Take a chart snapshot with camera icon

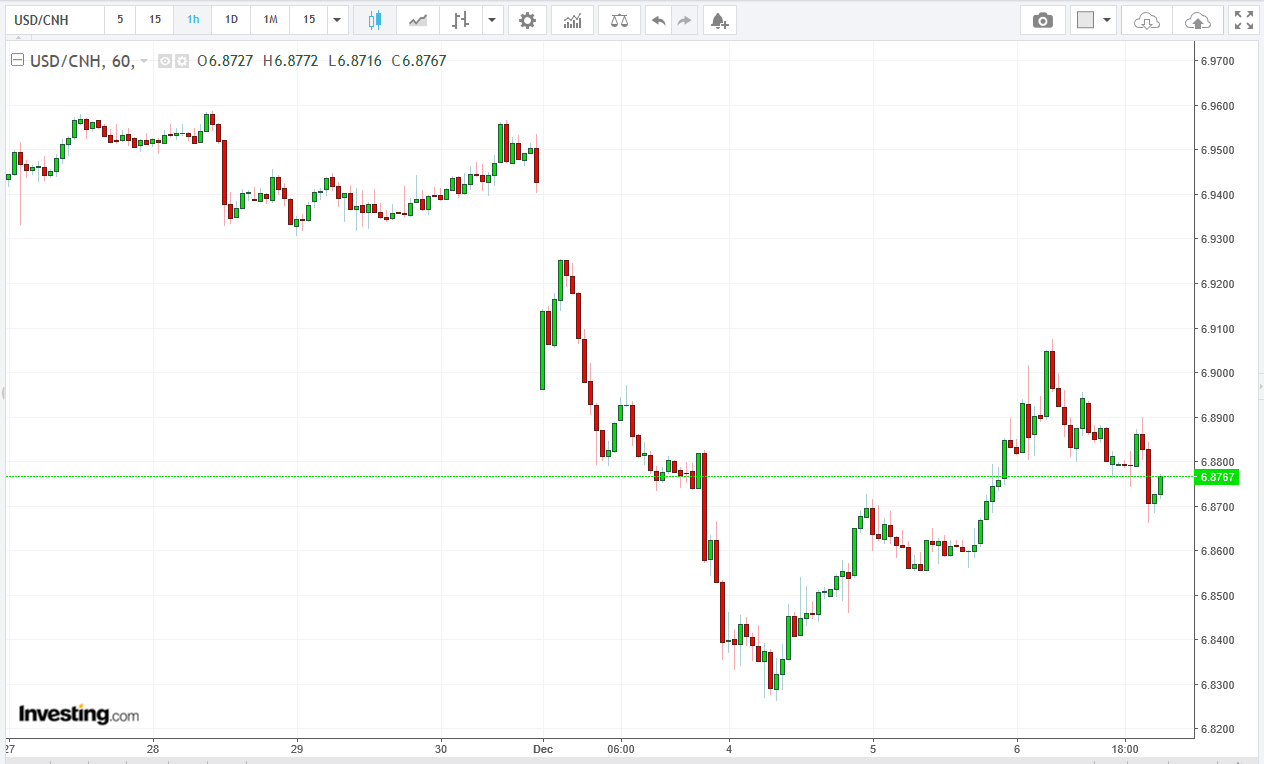click(x=1043, y=20)
